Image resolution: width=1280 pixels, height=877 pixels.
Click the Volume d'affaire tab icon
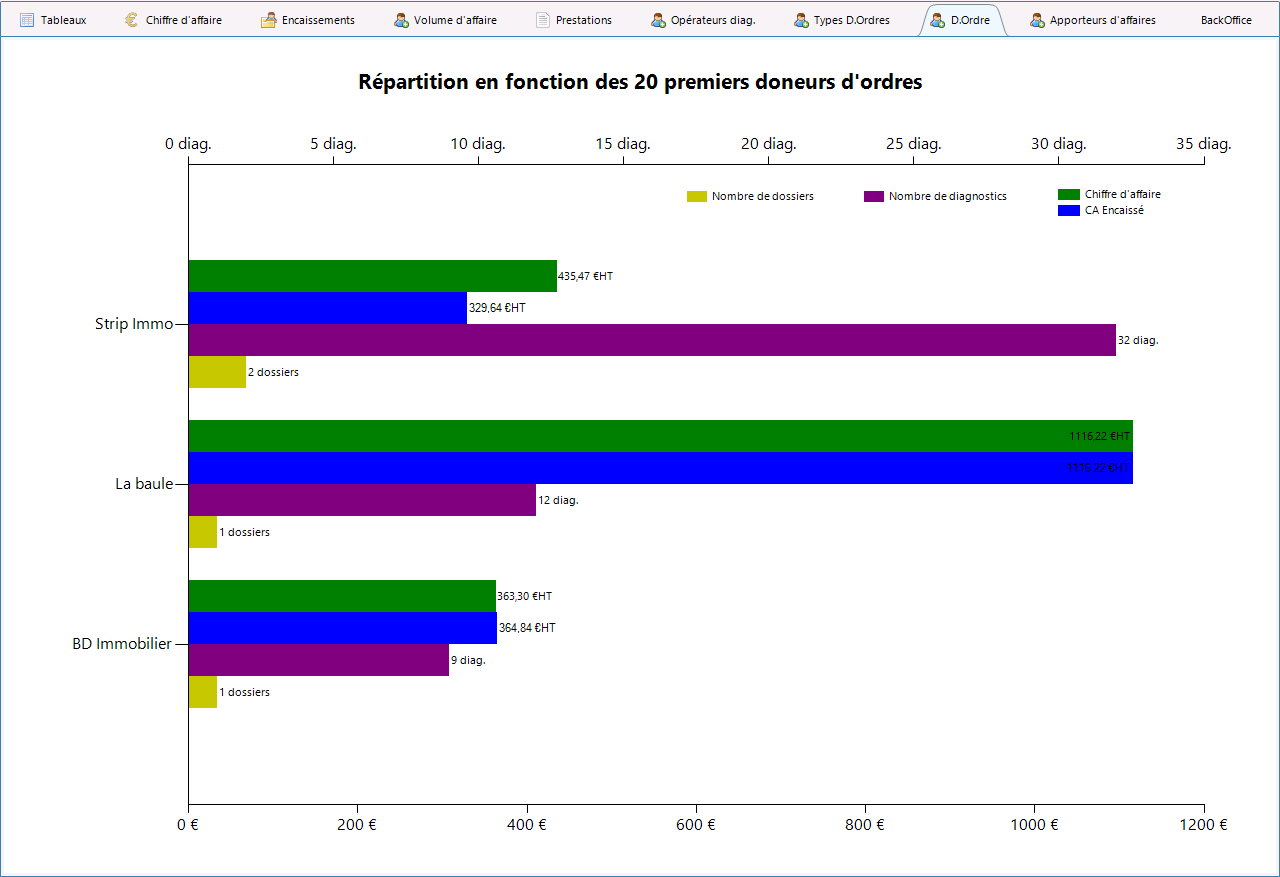click(401, 20)
